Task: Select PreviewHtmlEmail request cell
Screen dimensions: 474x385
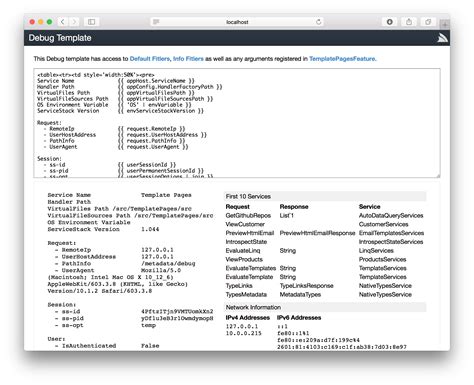Action: point(250,233)
